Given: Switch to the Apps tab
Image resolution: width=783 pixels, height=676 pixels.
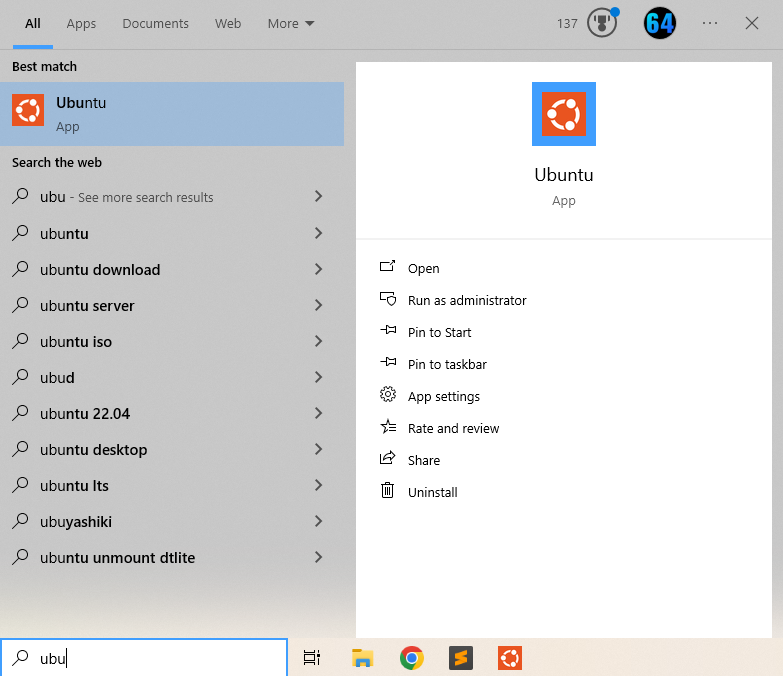Looking at the screenshot, I should click(81, 23).
